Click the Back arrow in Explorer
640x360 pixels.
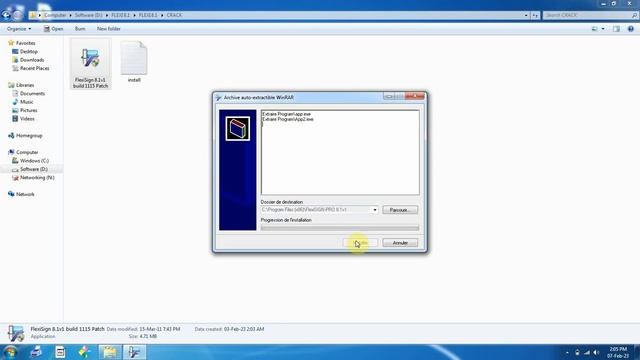pyautogui.click(x=6, y=15)
